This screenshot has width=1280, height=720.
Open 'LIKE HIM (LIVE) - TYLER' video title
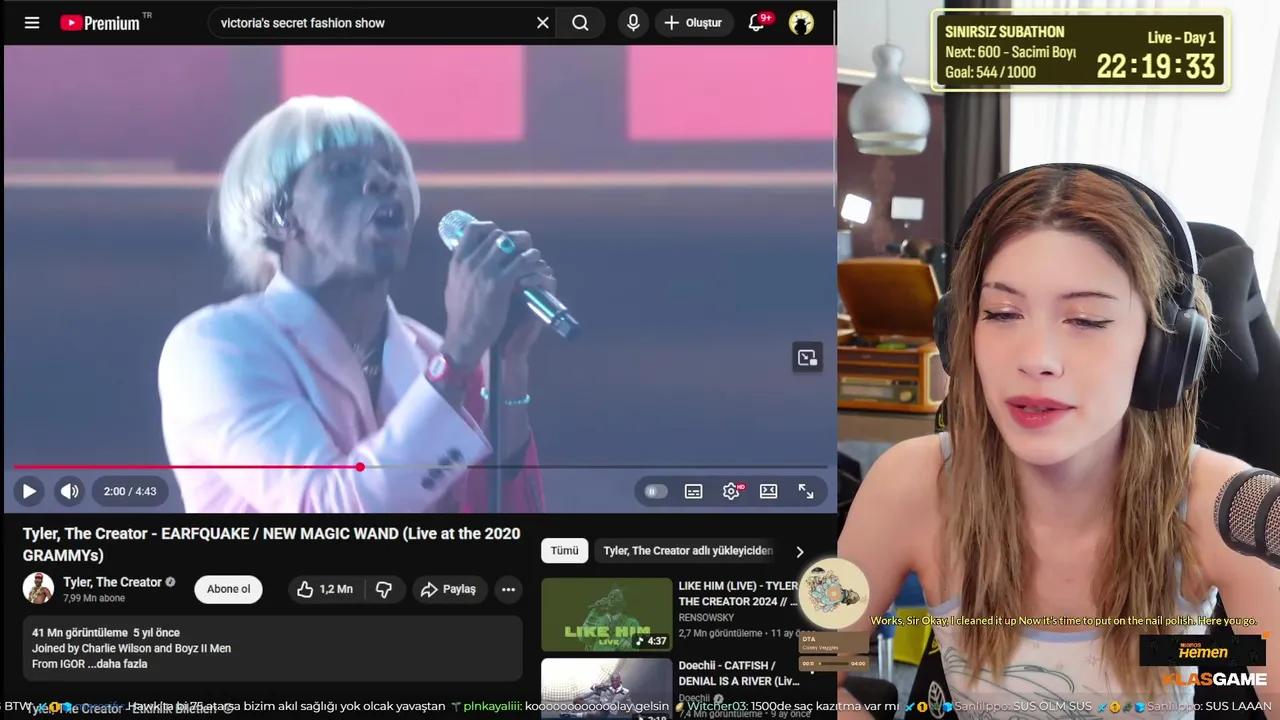(738, 593)
